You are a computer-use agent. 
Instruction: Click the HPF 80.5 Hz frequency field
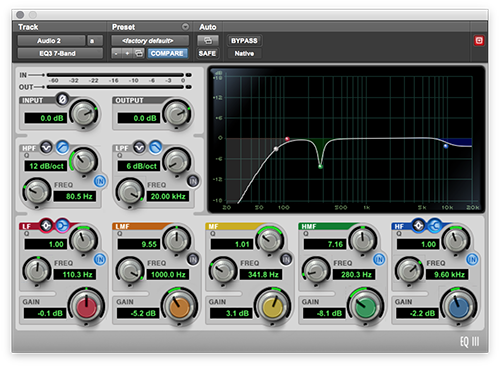click(75, 196)
